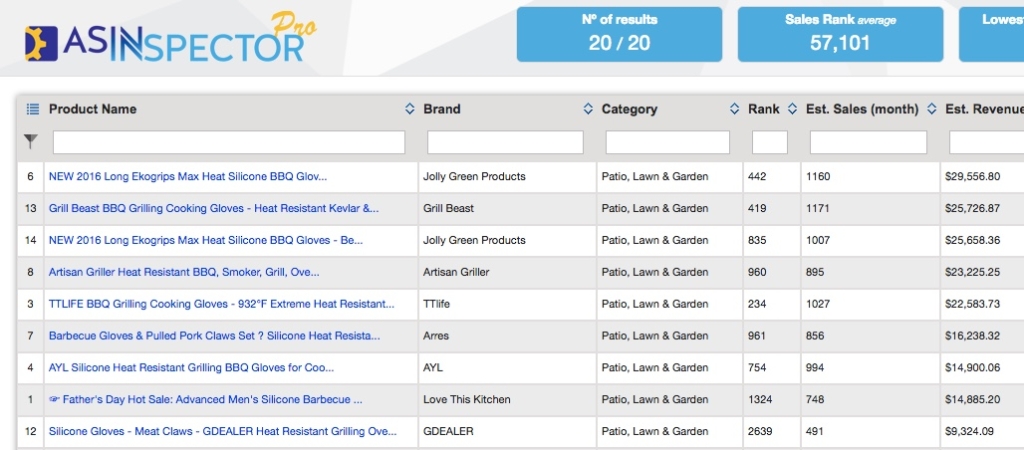Open the Artisan Griller Heat Resistant product link
The height and width of the screenshot is (450, 1024).
click(x=184, y=272)
